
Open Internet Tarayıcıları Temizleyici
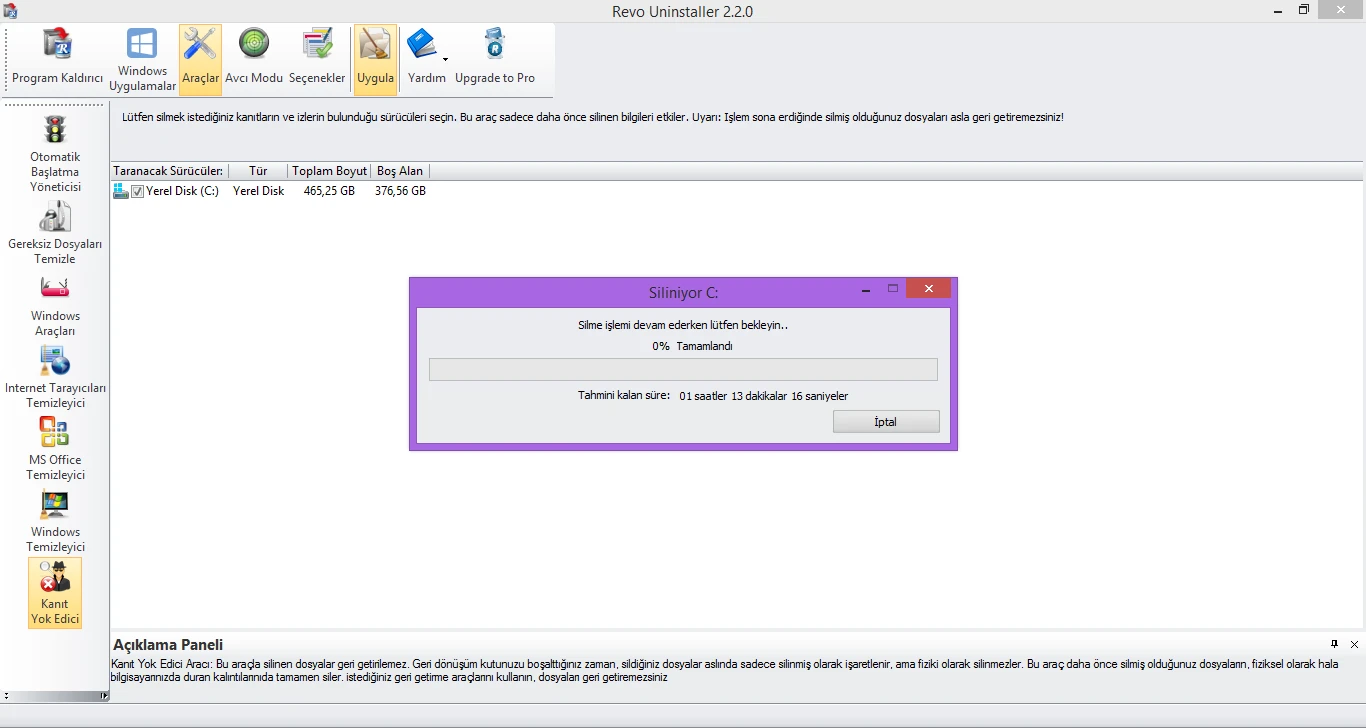tap(55, 376)
